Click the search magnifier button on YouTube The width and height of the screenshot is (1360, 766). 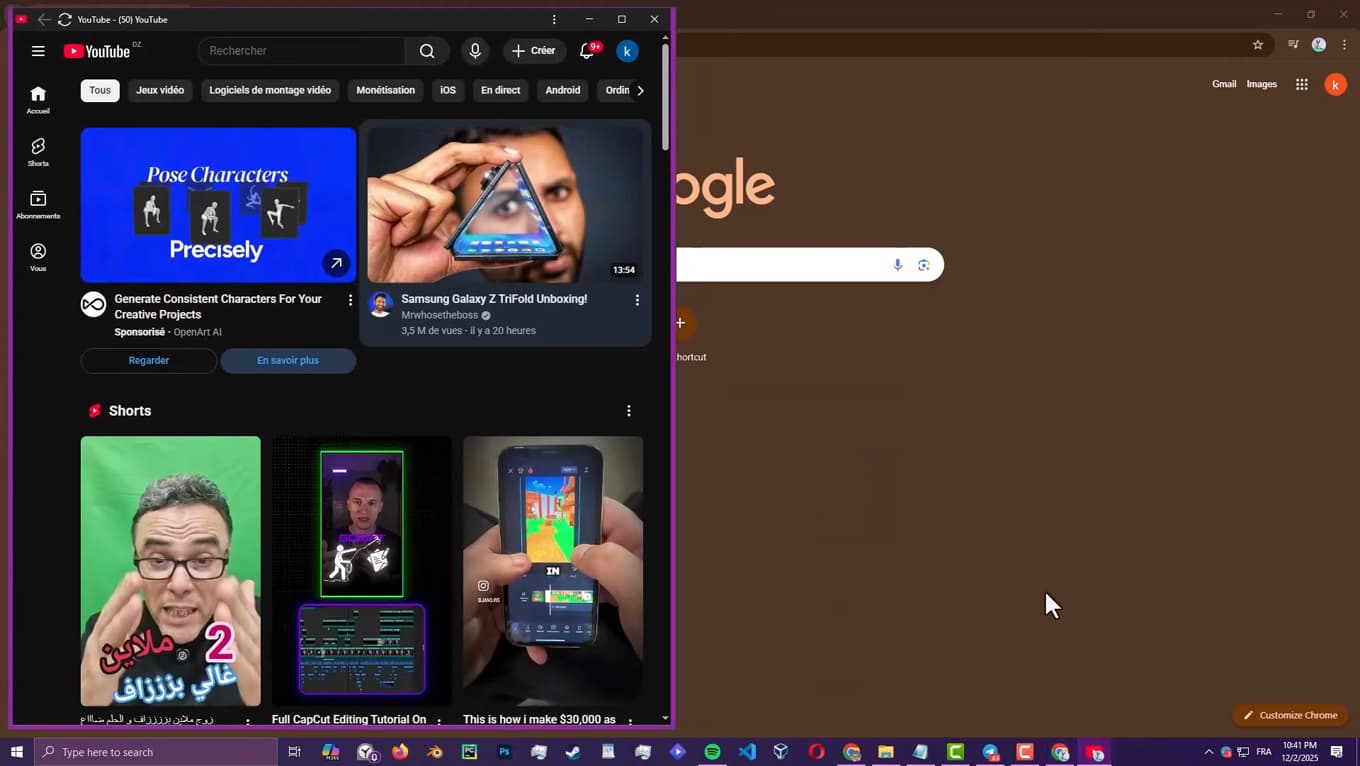(x=427, y=51)
